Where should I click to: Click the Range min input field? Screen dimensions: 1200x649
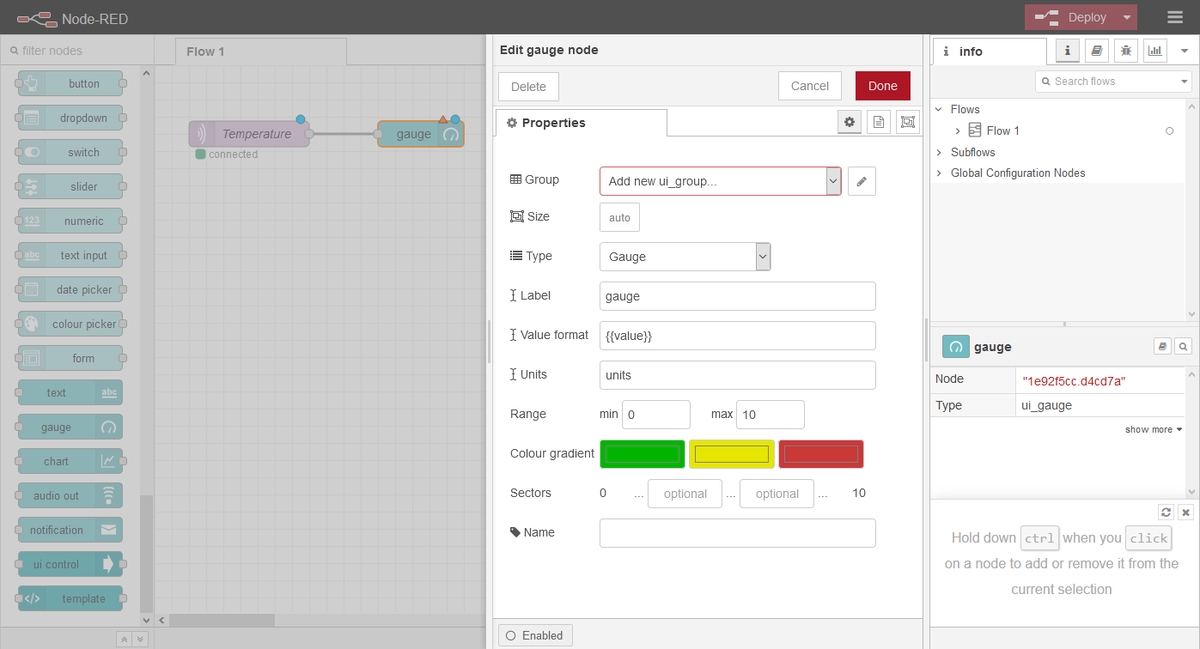tap(656, 414)
